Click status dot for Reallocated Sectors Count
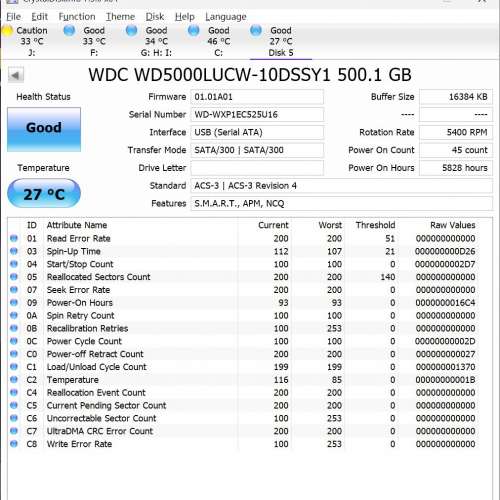 14,277
